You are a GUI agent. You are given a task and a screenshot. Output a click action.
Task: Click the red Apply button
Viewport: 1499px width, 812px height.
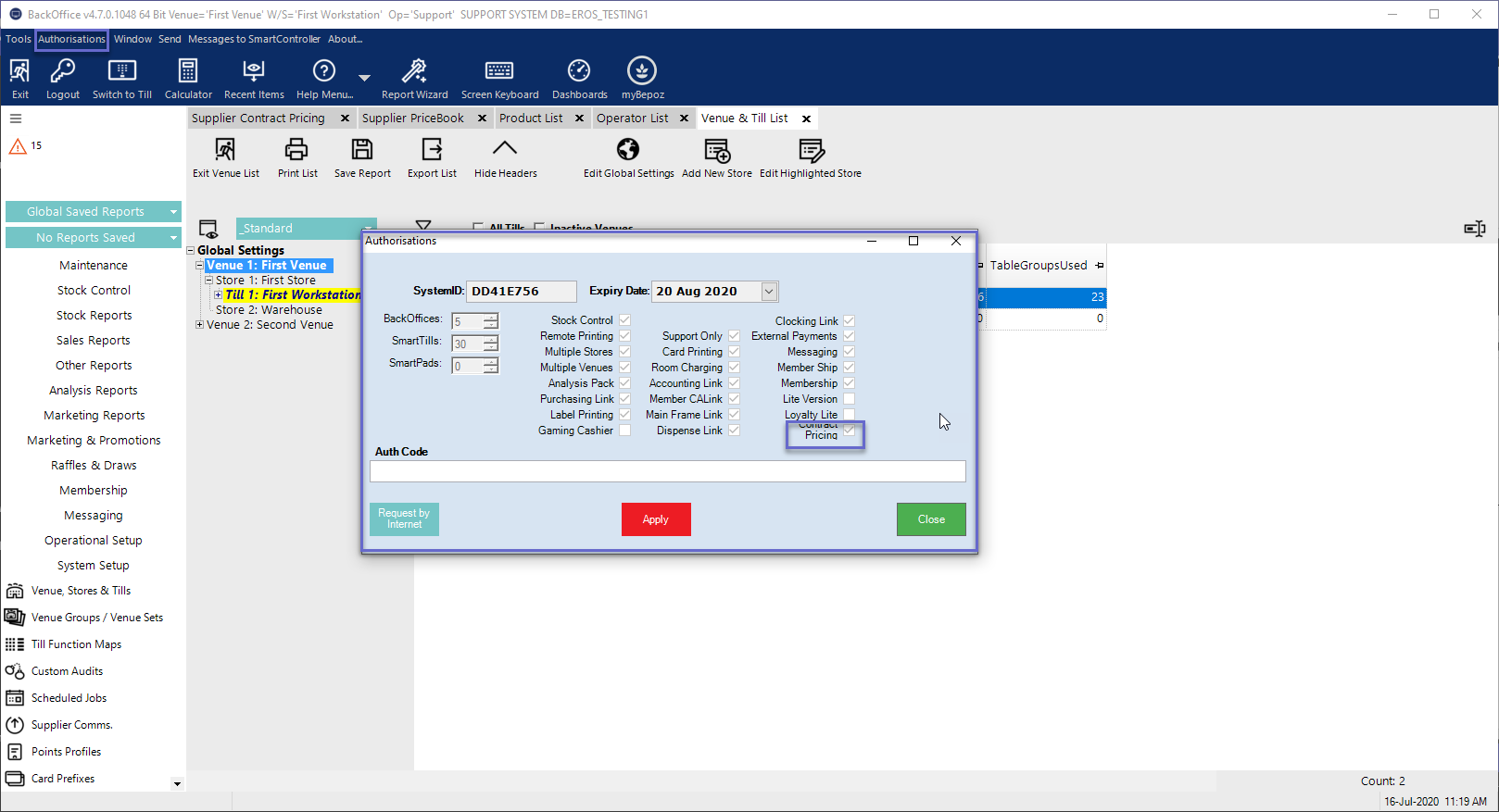(656, 519)
